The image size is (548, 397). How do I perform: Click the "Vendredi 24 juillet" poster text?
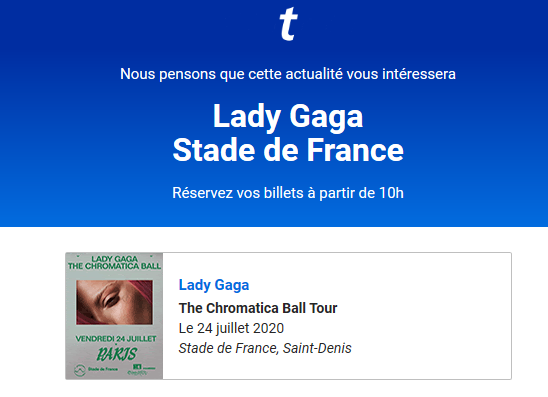[x=116, y=339]
